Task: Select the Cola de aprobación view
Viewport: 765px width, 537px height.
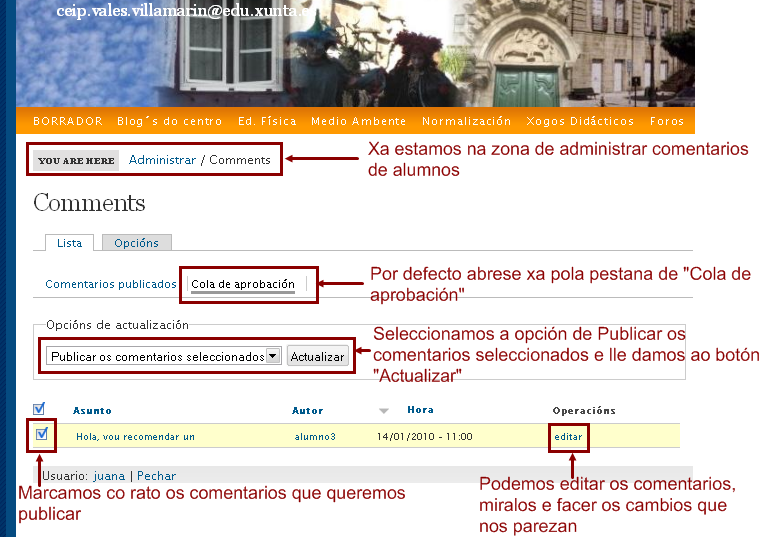Action: [243, 284]
